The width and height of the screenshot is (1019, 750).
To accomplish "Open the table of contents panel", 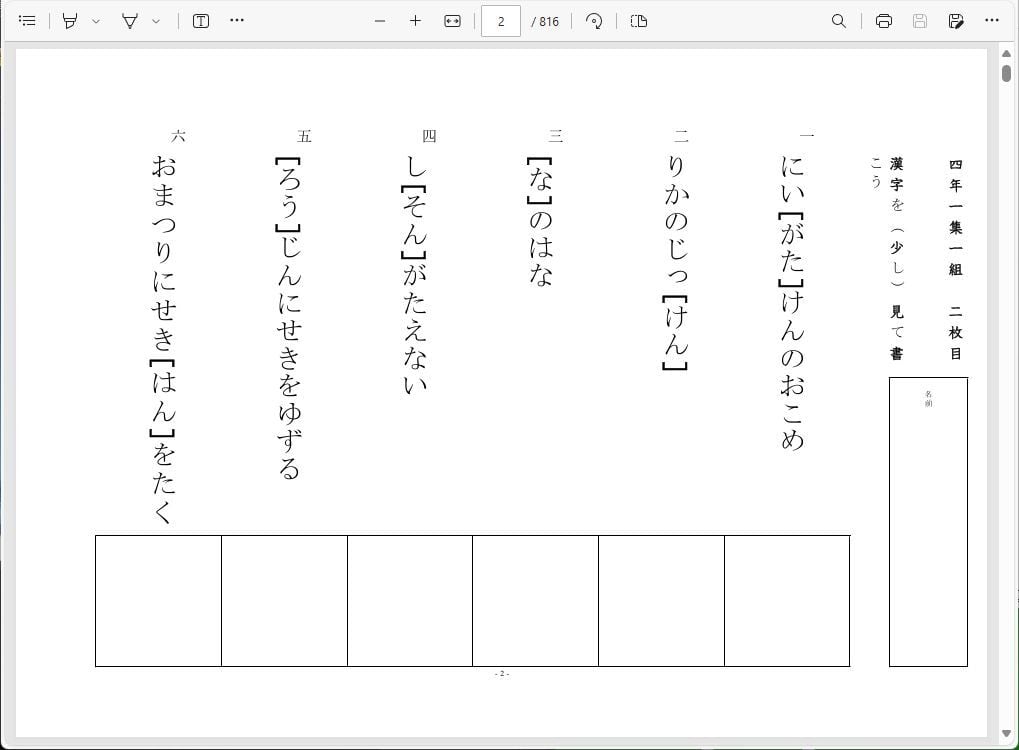I will [28, 21].
